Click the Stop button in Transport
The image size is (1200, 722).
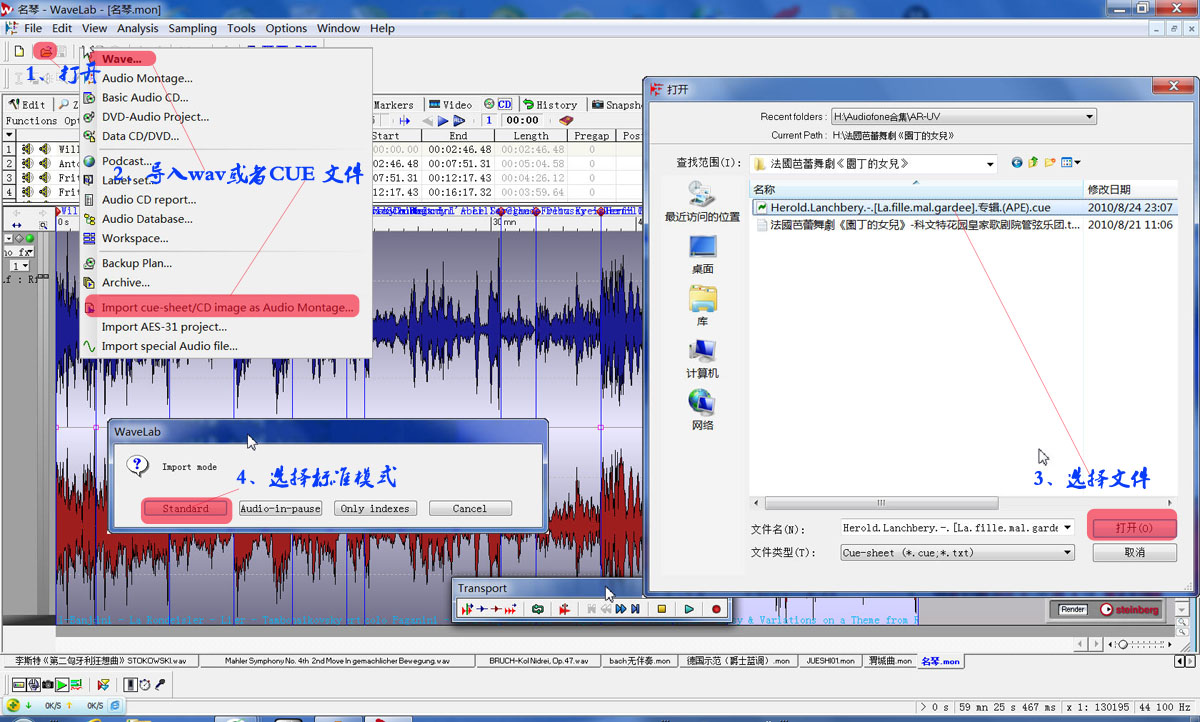[x=661, y=608]
